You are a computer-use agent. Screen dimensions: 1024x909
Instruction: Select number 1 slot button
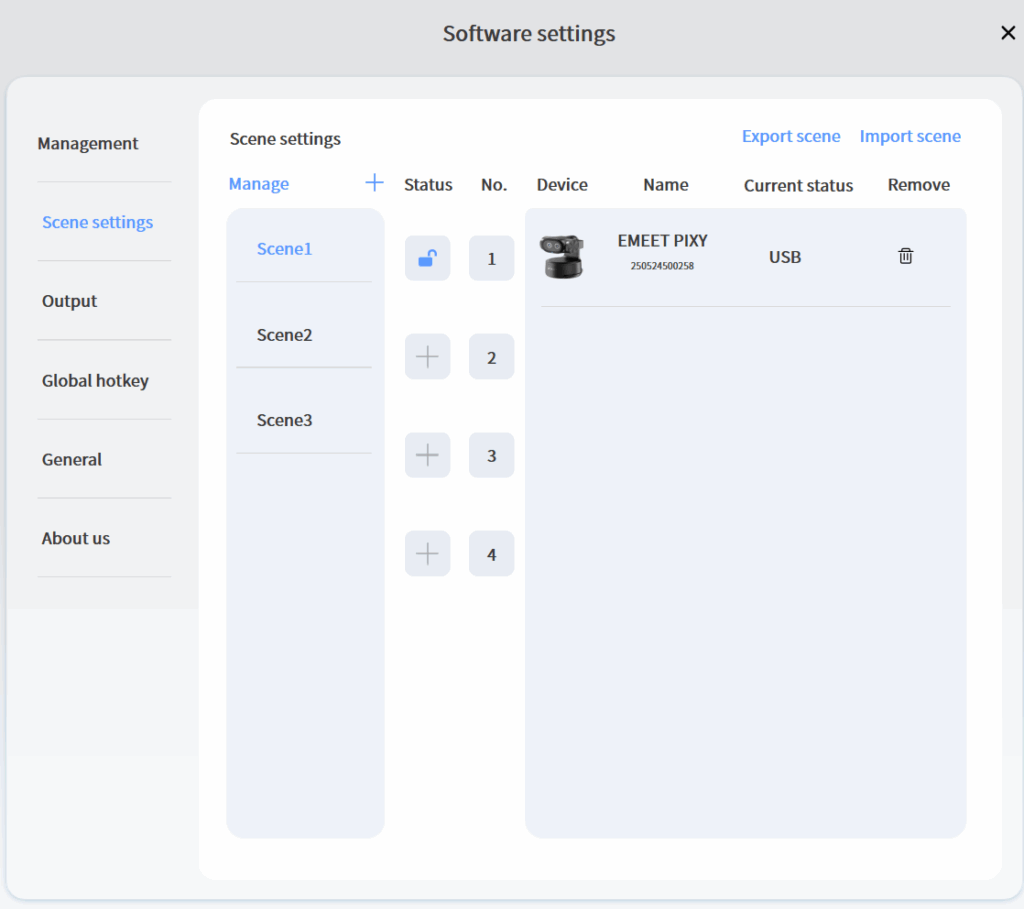pyautogui.click(x=491, y=258)
